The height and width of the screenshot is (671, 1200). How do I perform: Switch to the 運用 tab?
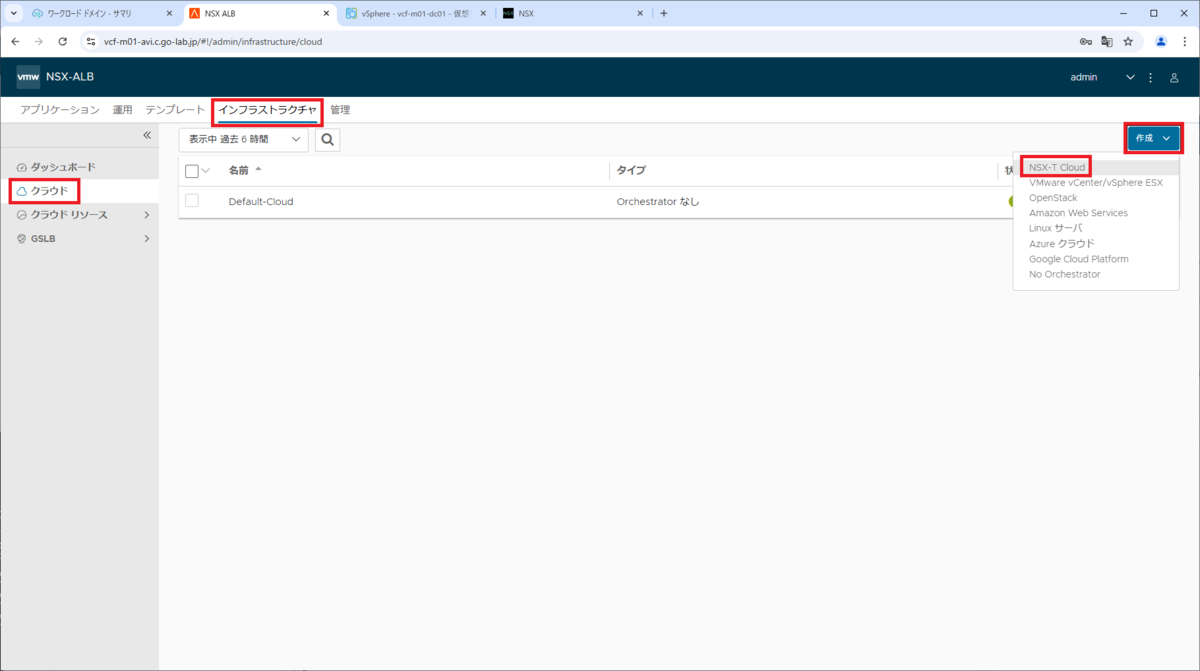pos(122,110)
